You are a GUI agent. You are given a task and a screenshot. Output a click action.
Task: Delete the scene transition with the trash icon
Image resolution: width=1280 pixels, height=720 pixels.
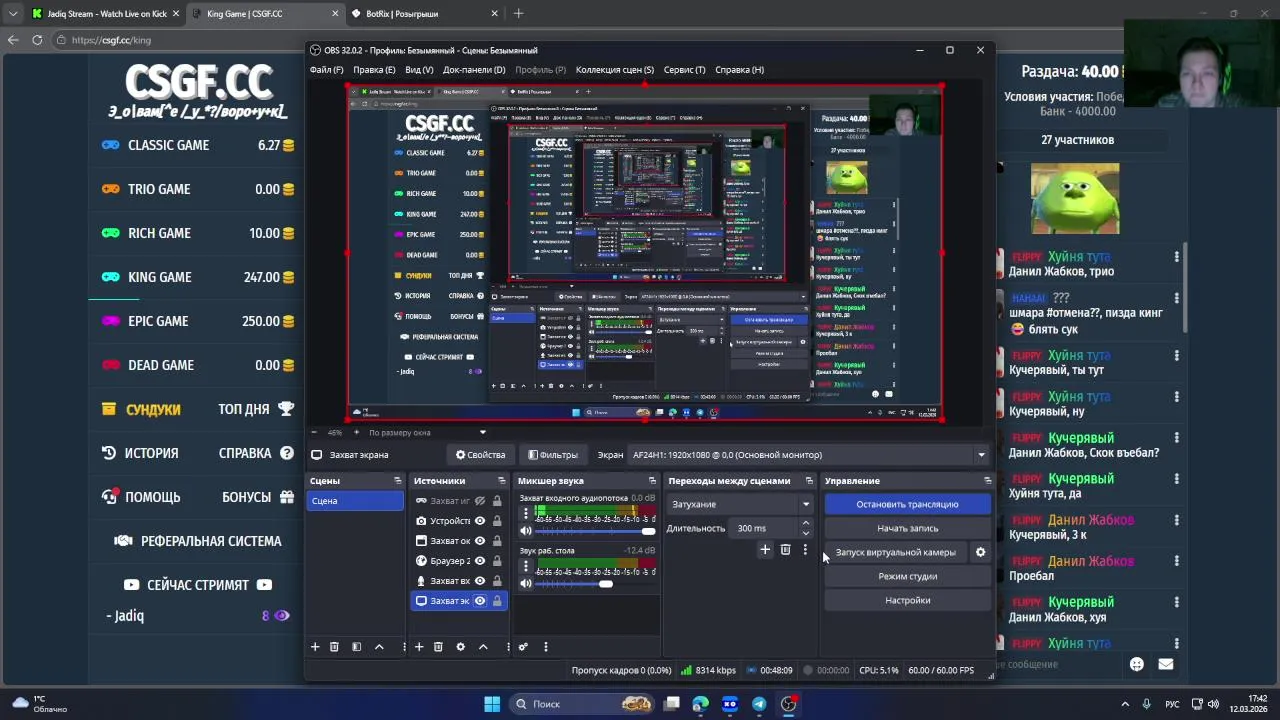[785, 549]
